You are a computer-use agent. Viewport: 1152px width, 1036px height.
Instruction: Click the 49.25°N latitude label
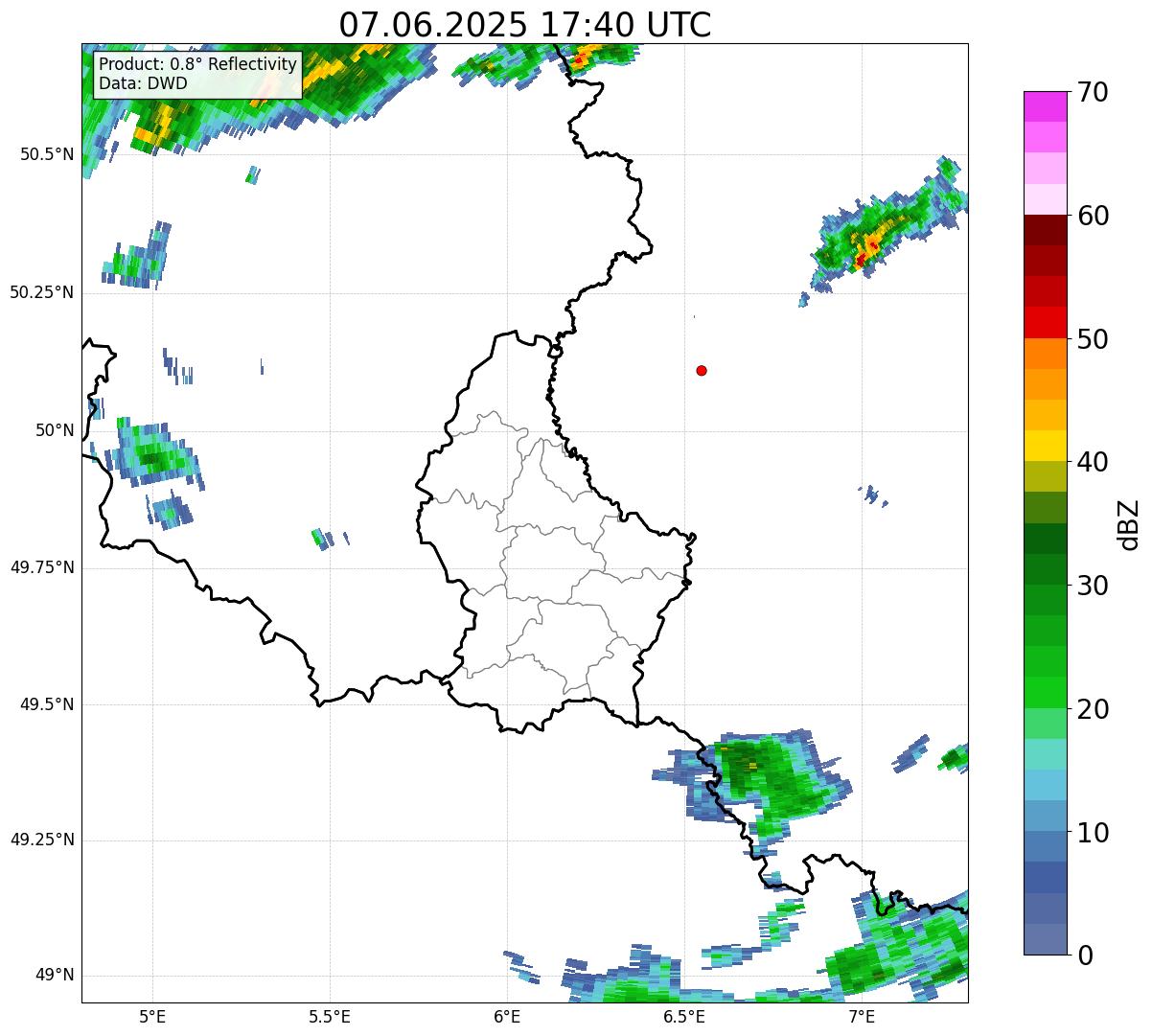tap(42, 840)
